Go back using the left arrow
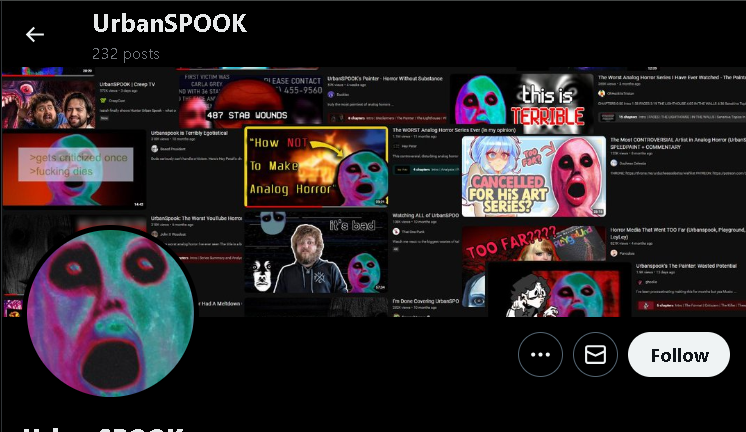The image size is (746, 432). click(x=35, y=35)
